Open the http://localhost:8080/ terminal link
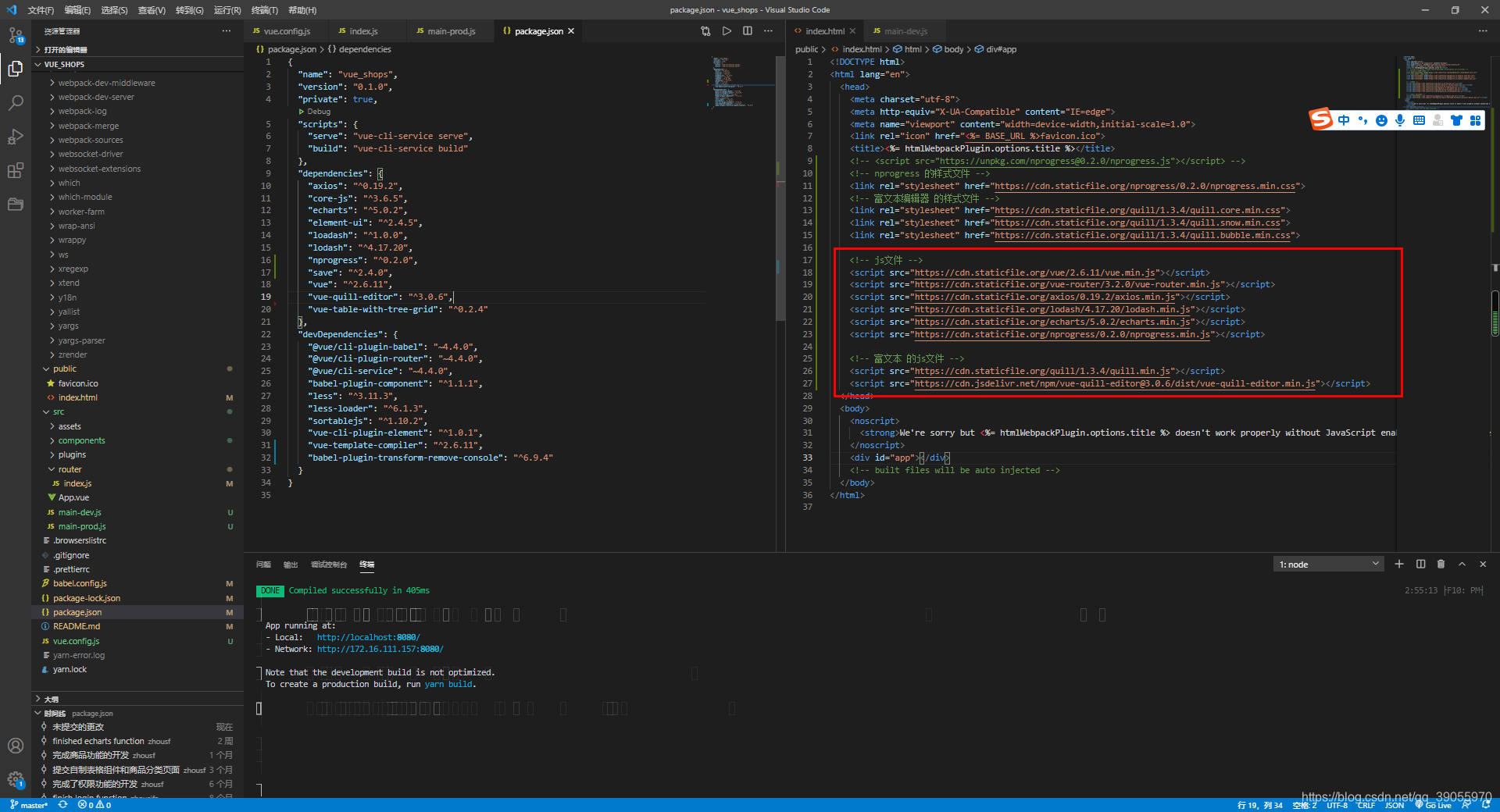Viewport: 1500px width, 812px height. point(368,637)
